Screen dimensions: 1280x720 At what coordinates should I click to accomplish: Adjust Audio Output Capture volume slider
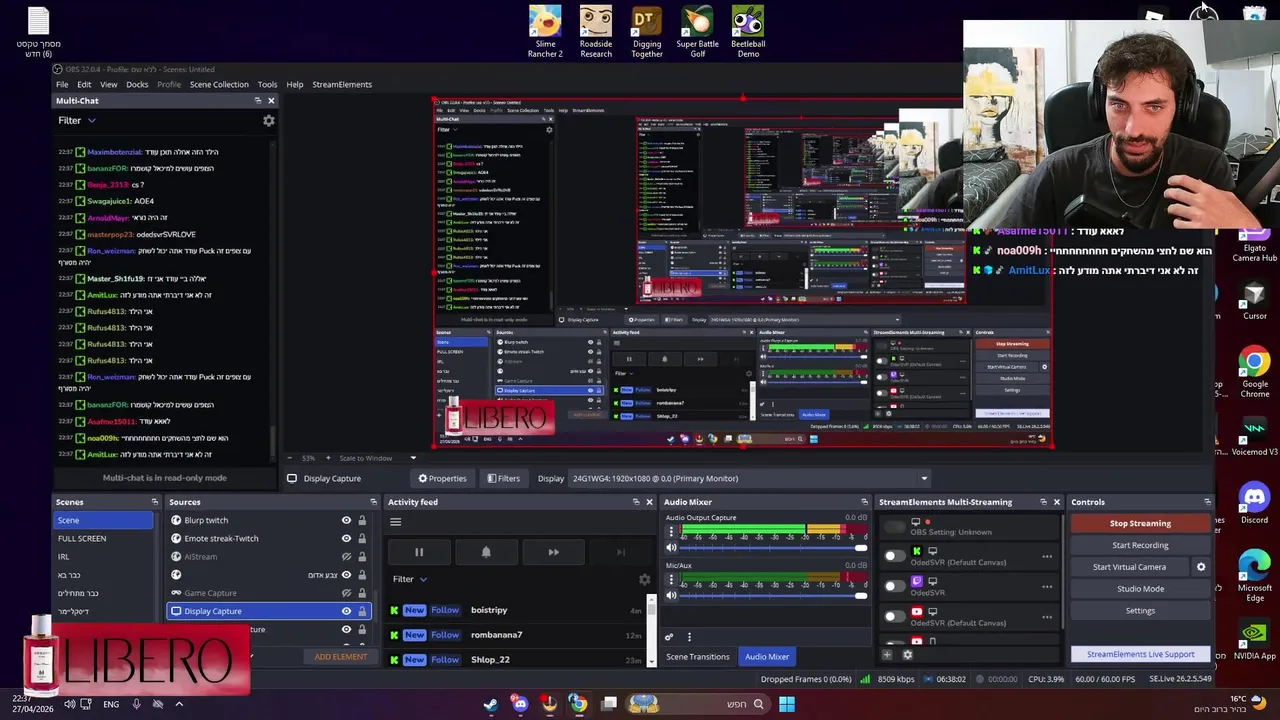point(771,548)
